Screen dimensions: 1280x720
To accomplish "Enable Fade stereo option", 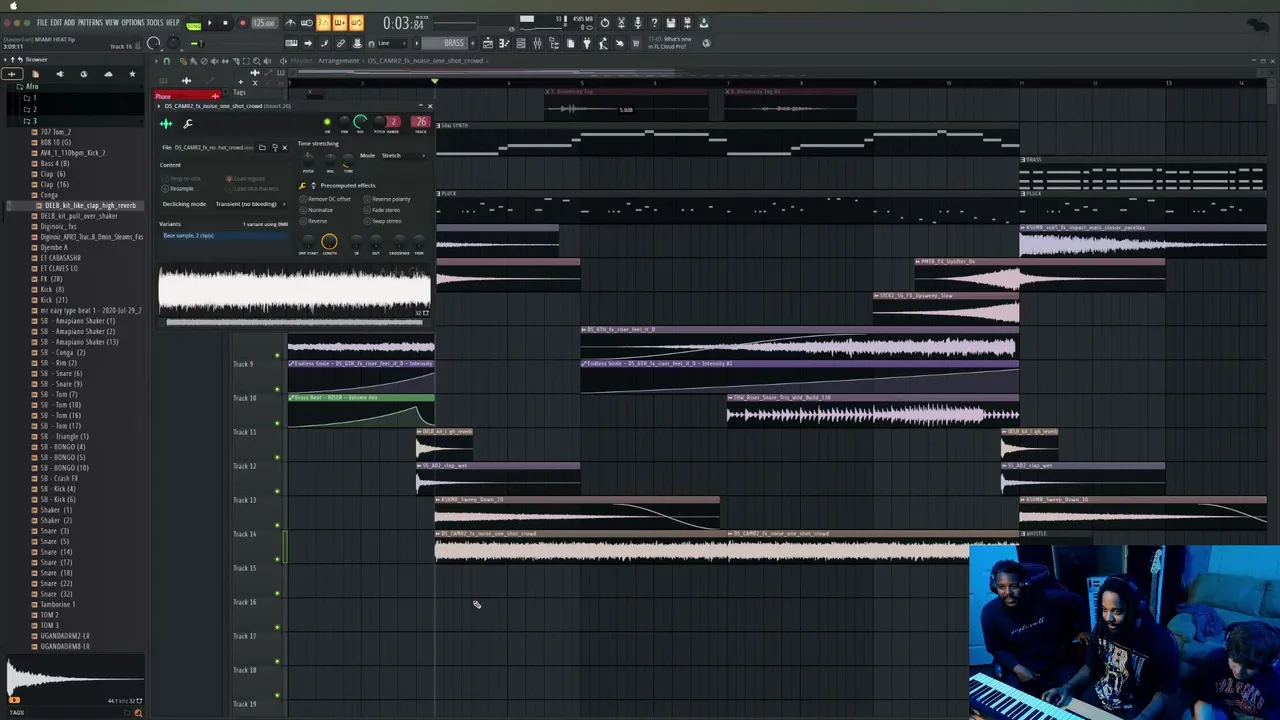I will point(383,210).
